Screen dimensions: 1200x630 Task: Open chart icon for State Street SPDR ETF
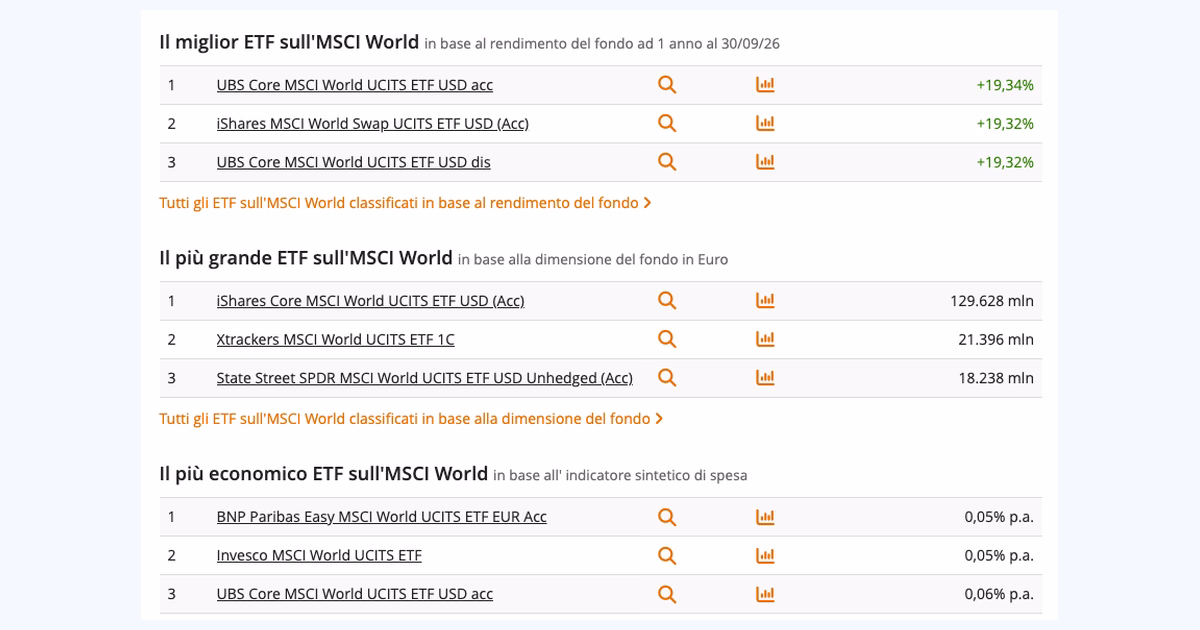point(765,377)
